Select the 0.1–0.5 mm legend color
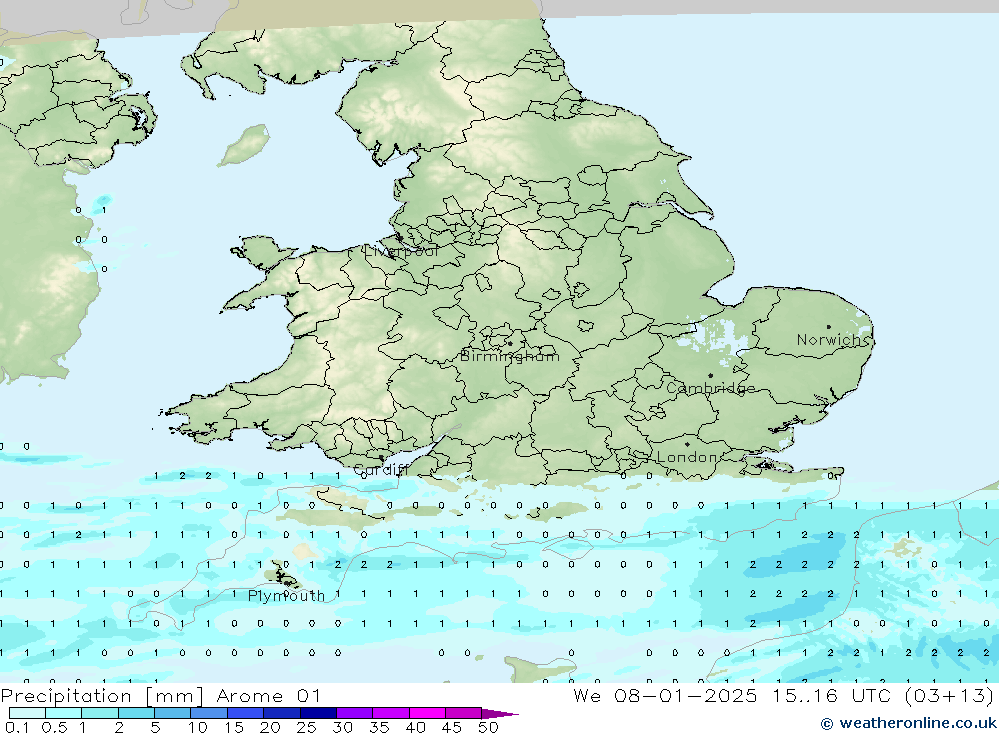1000x733 pixels. click(x=27, y=713)
